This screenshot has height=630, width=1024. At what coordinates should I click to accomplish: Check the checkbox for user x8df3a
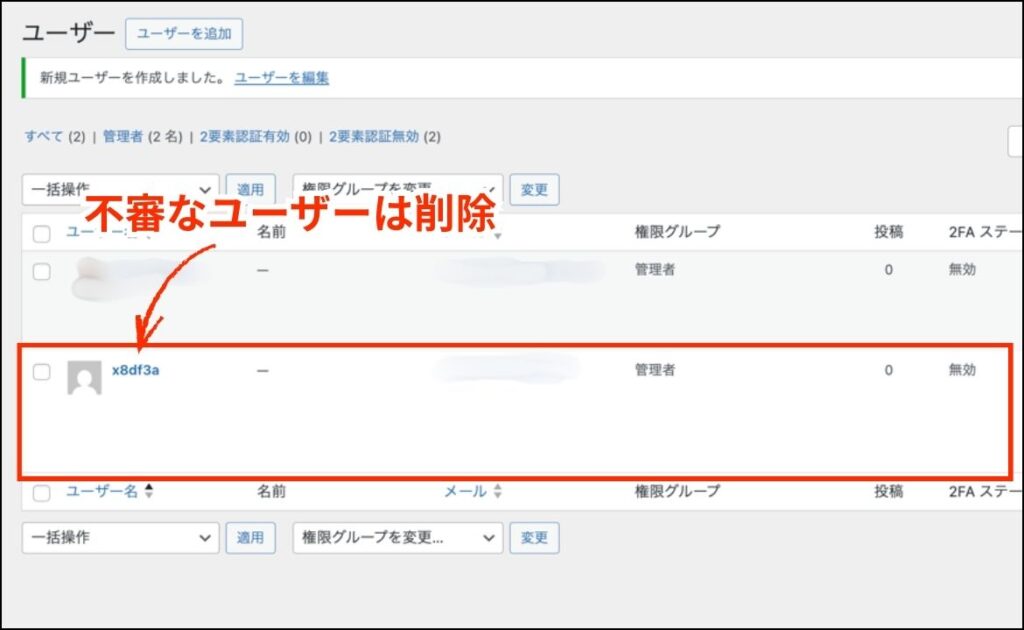pyautogui.click(x=41, y=372)
